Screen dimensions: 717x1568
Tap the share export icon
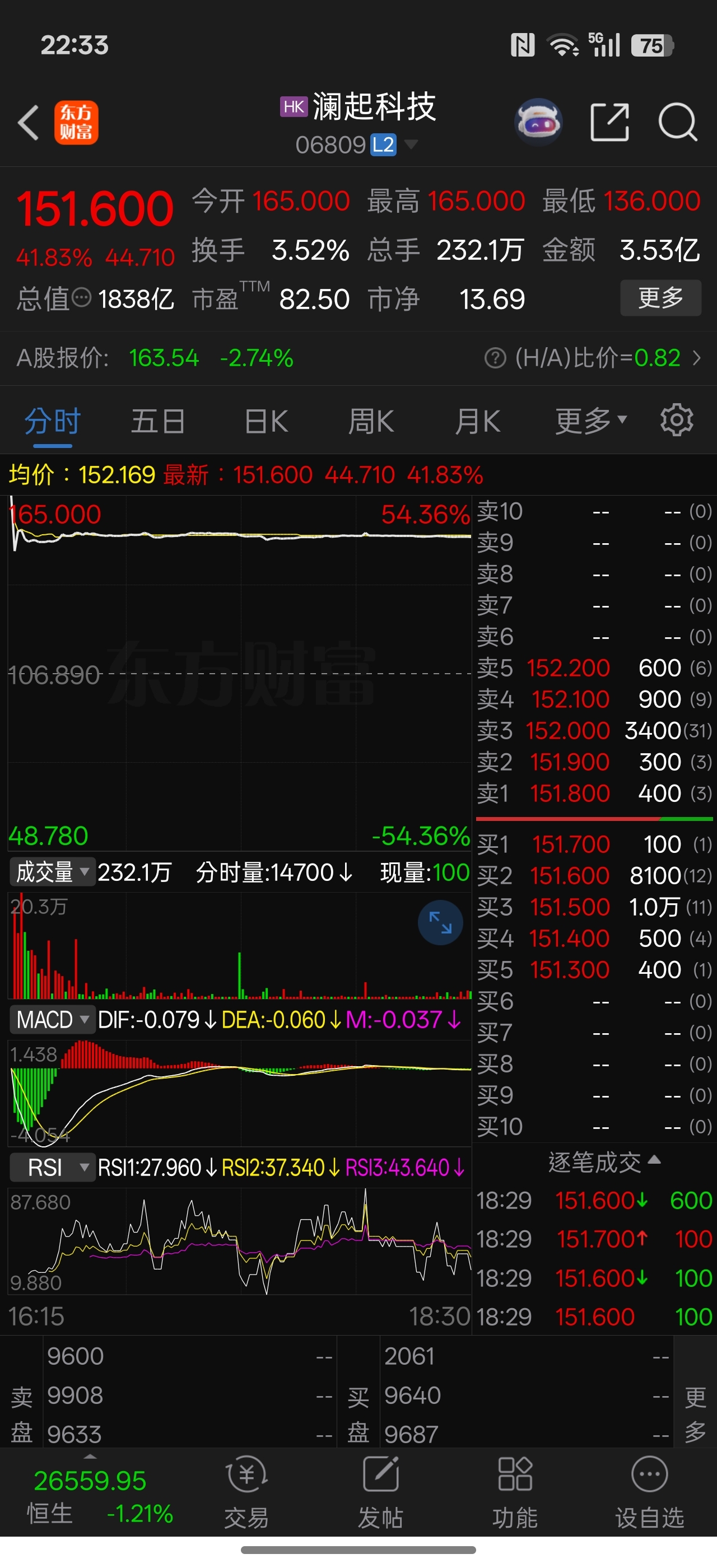coord(609,122)
